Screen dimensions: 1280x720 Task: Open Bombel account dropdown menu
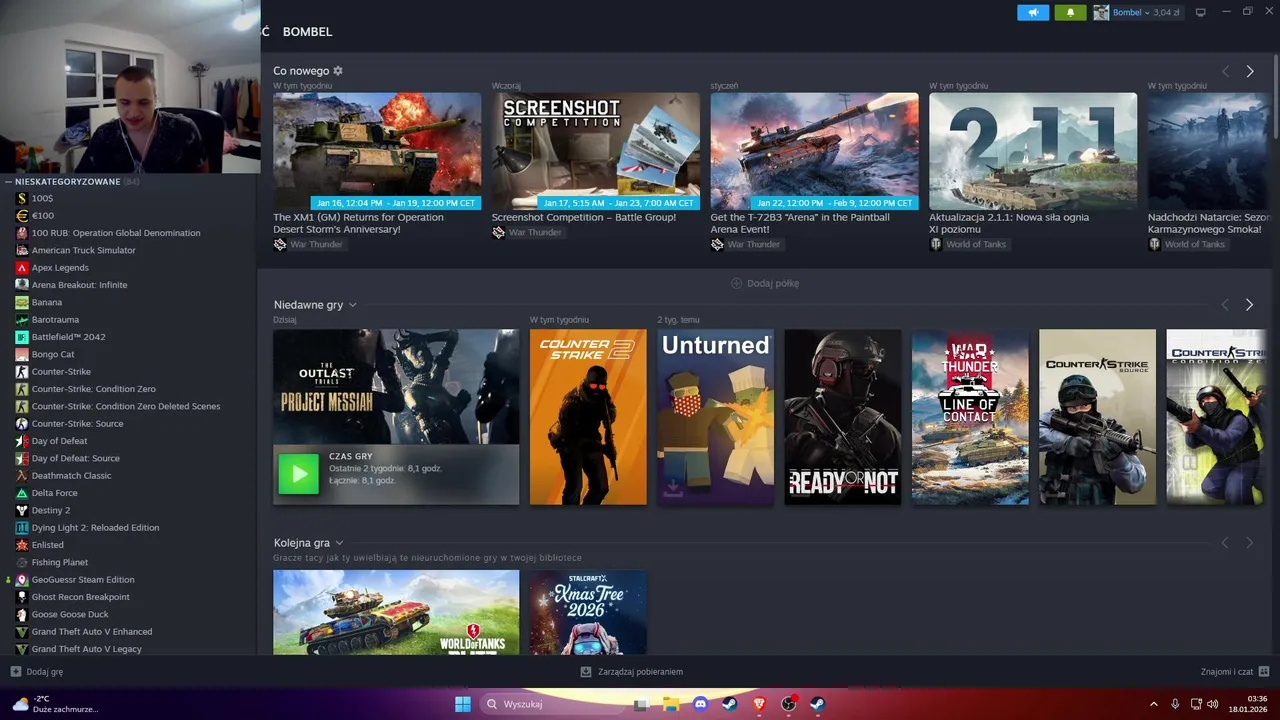[1130, 12]
